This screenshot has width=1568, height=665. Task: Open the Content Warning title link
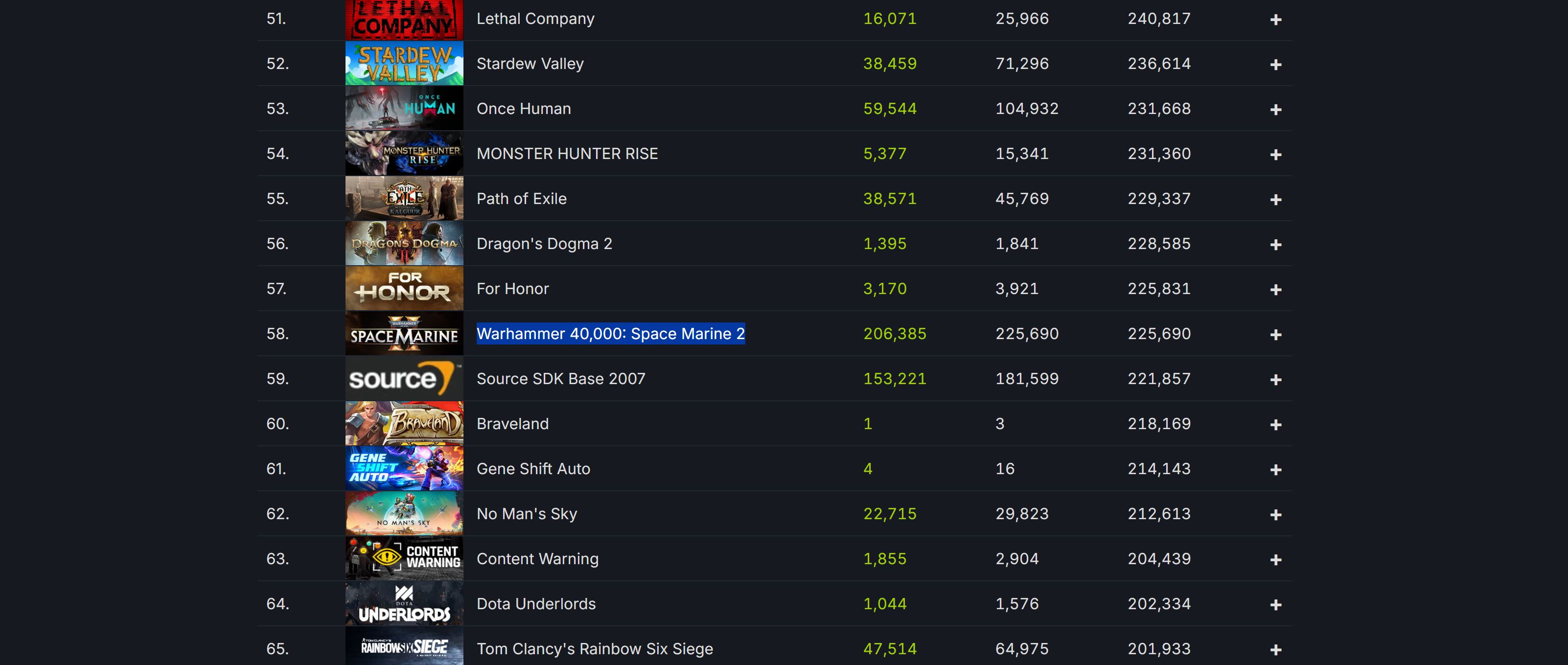[537, 559]
